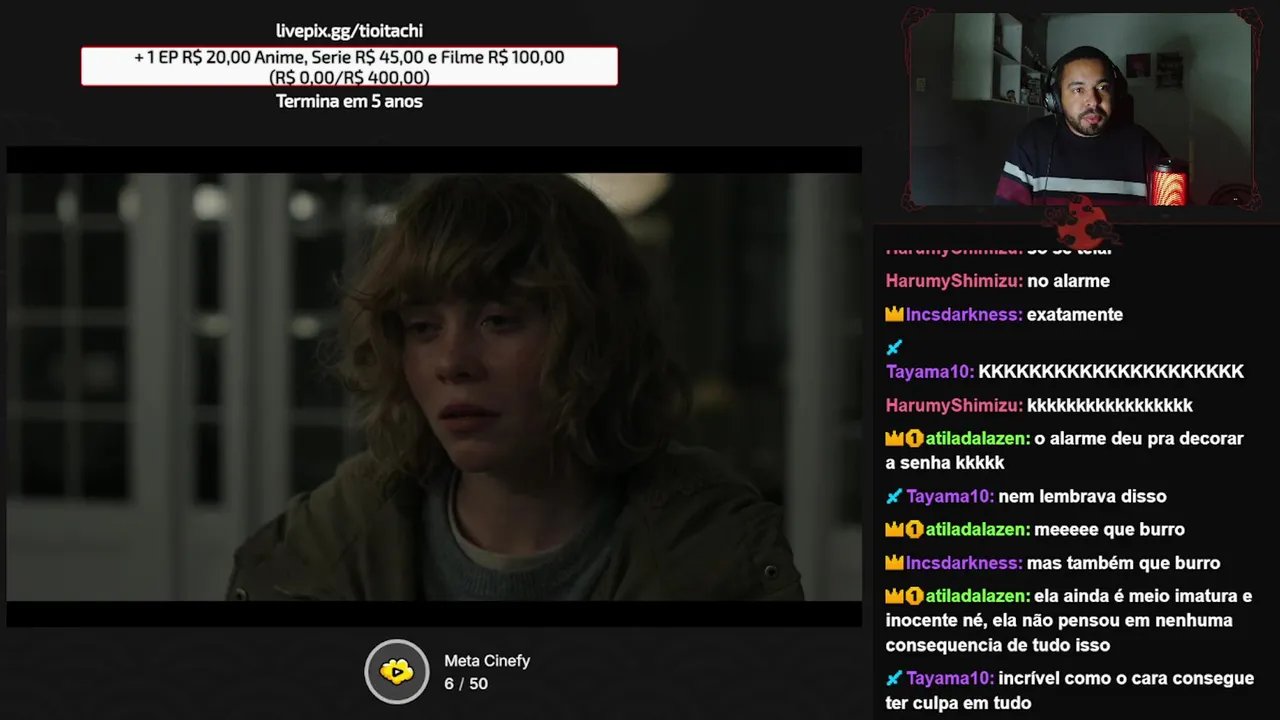This screenshot has width=1280, height=720.
Task: Click crown badge beside 'o alarme deu pra decorar'
Action: click(x=894, y=438)
